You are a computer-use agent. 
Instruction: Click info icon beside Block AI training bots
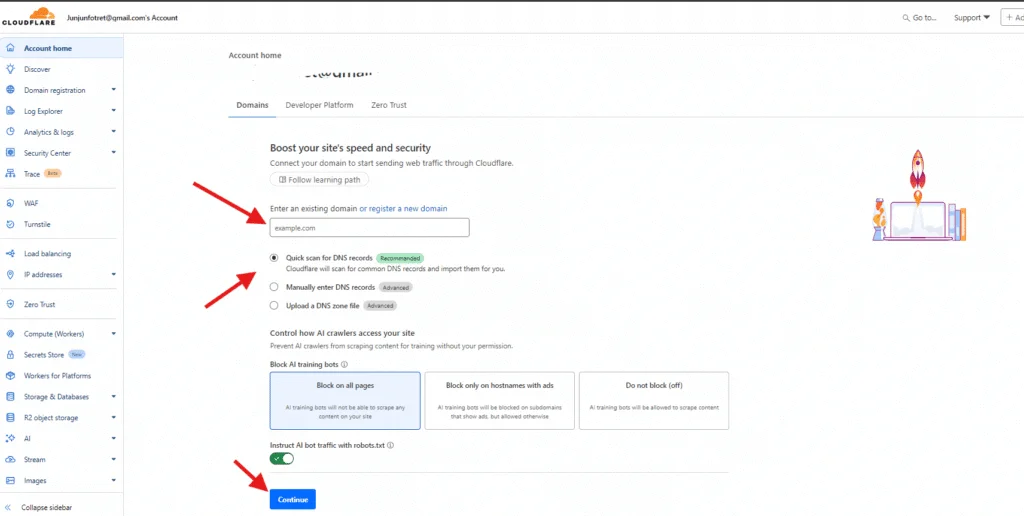tap(344, 364)
